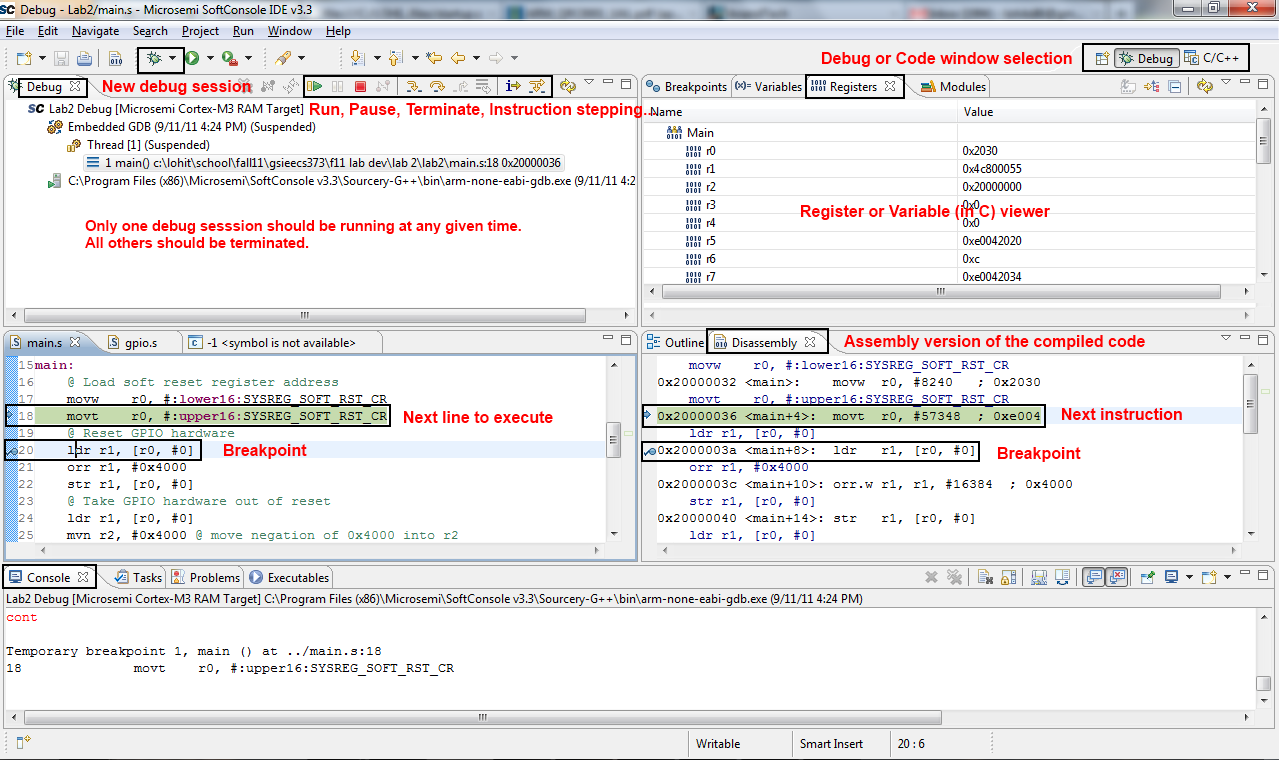The image size is (1279, 760).
Task: Click the External Tools launch icon
Action: [229, 58]
